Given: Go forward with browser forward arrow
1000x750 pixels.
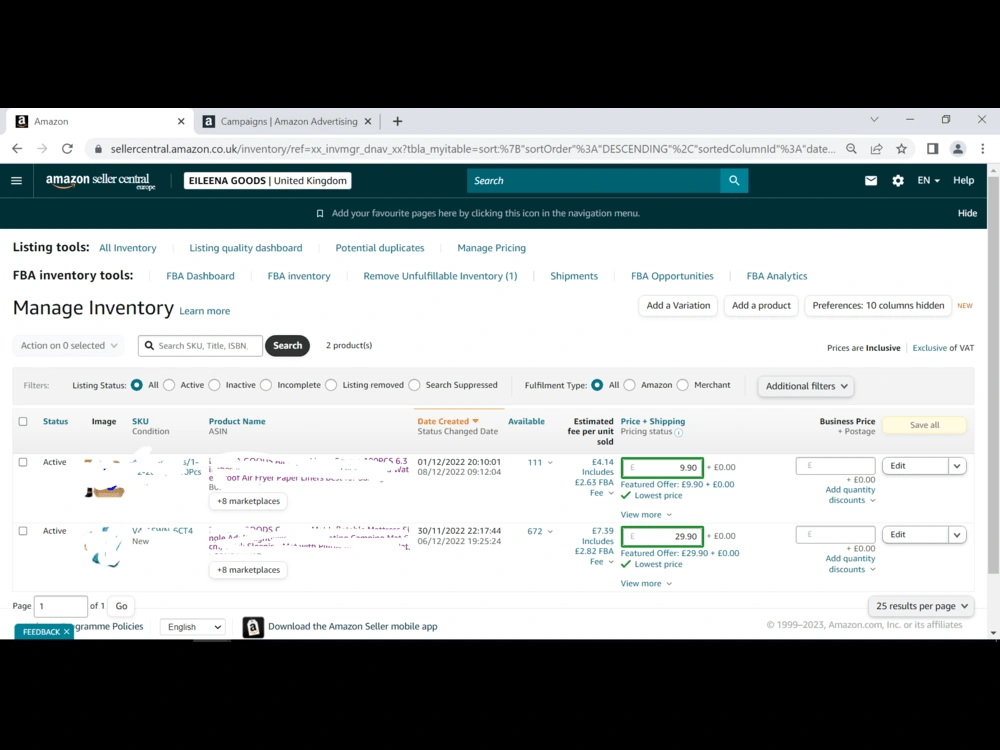Looking at the screenshot, I should coord(42,149).
